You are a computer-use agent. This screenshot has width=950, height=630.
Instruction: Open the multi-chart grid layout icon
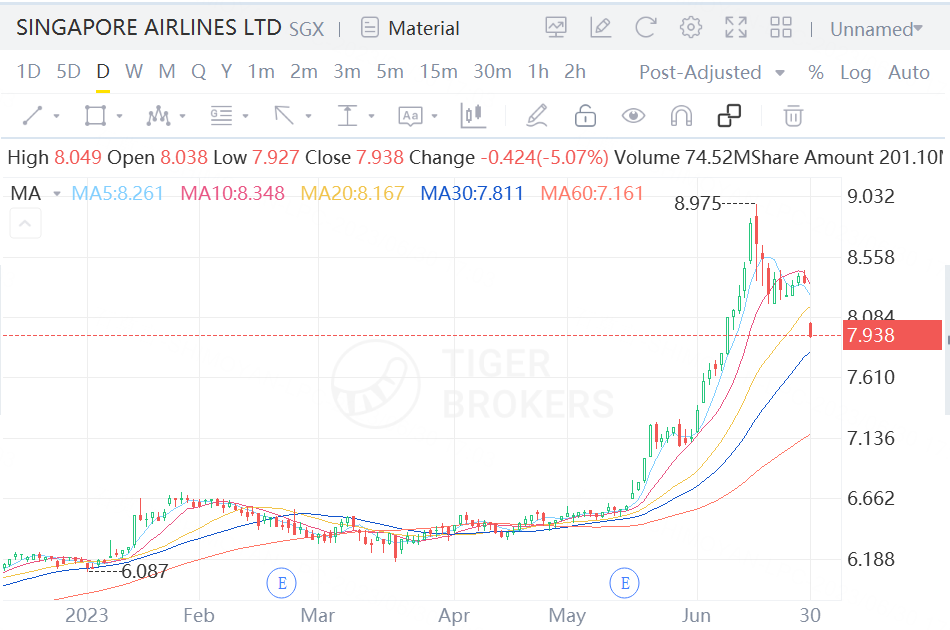[781, 28]
